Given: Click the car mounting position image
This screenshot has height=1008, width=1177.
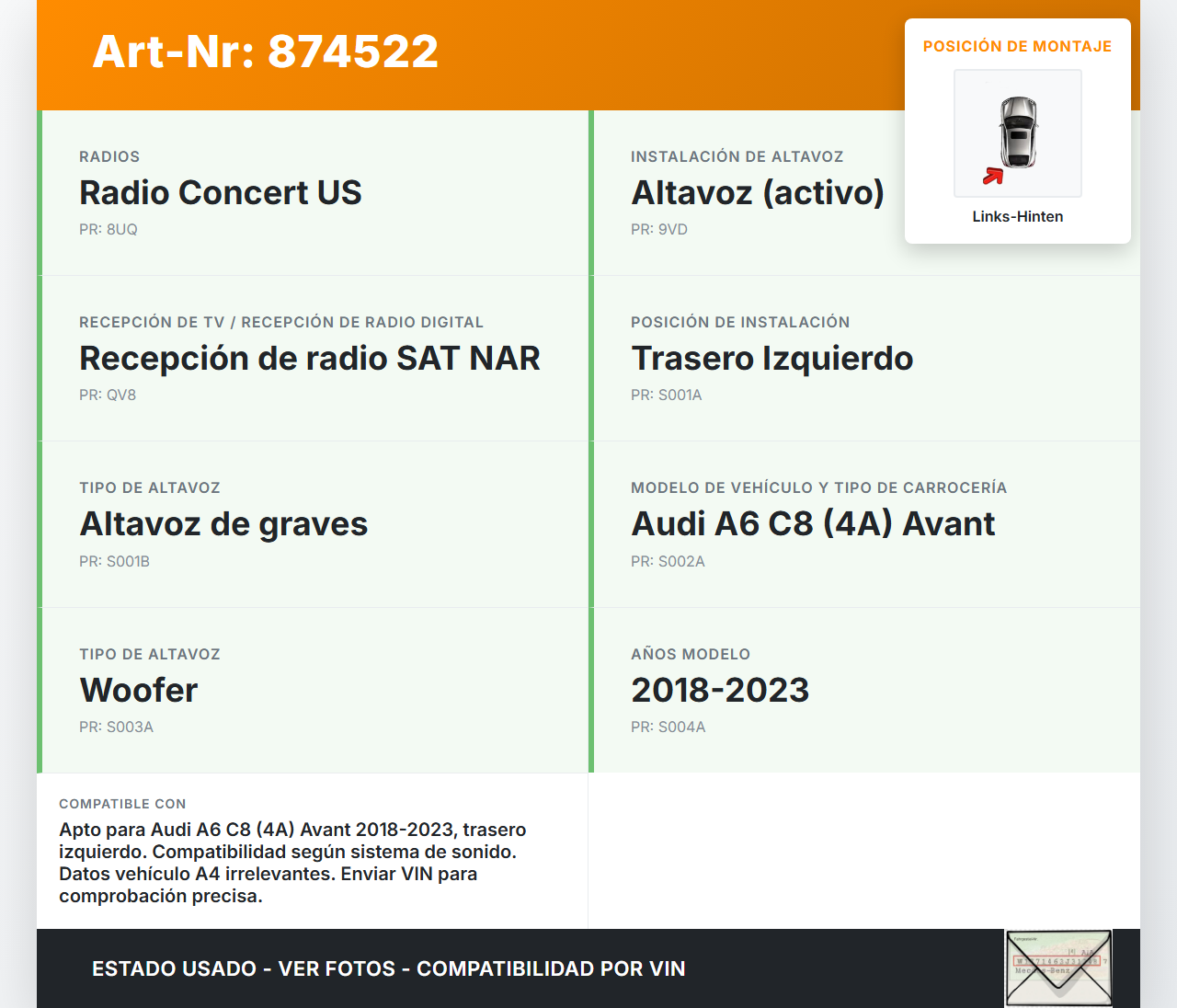Looking at the screenshot, I should click(x=1018, y=133).
